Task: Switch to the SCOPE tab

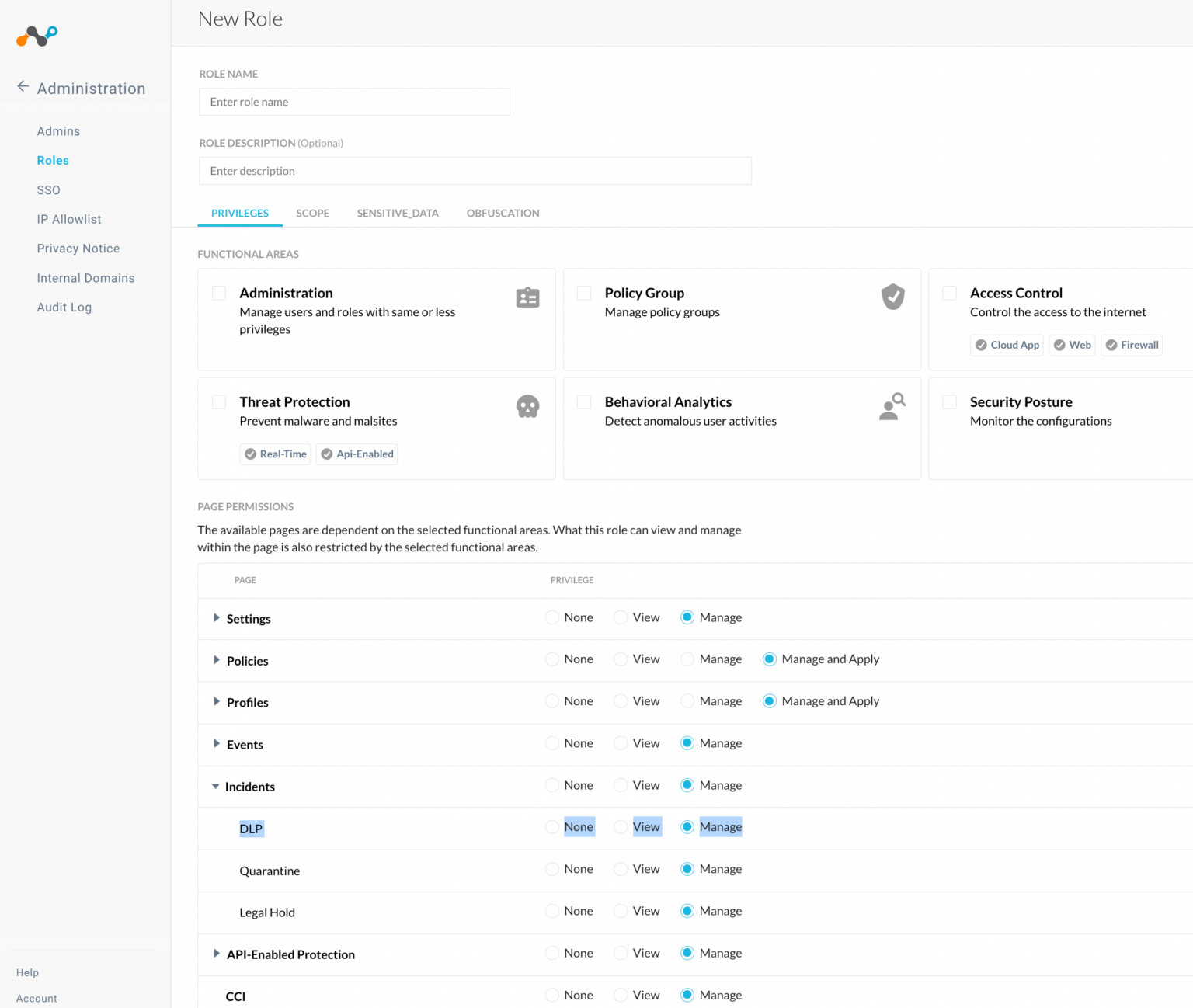Action: 312,213
